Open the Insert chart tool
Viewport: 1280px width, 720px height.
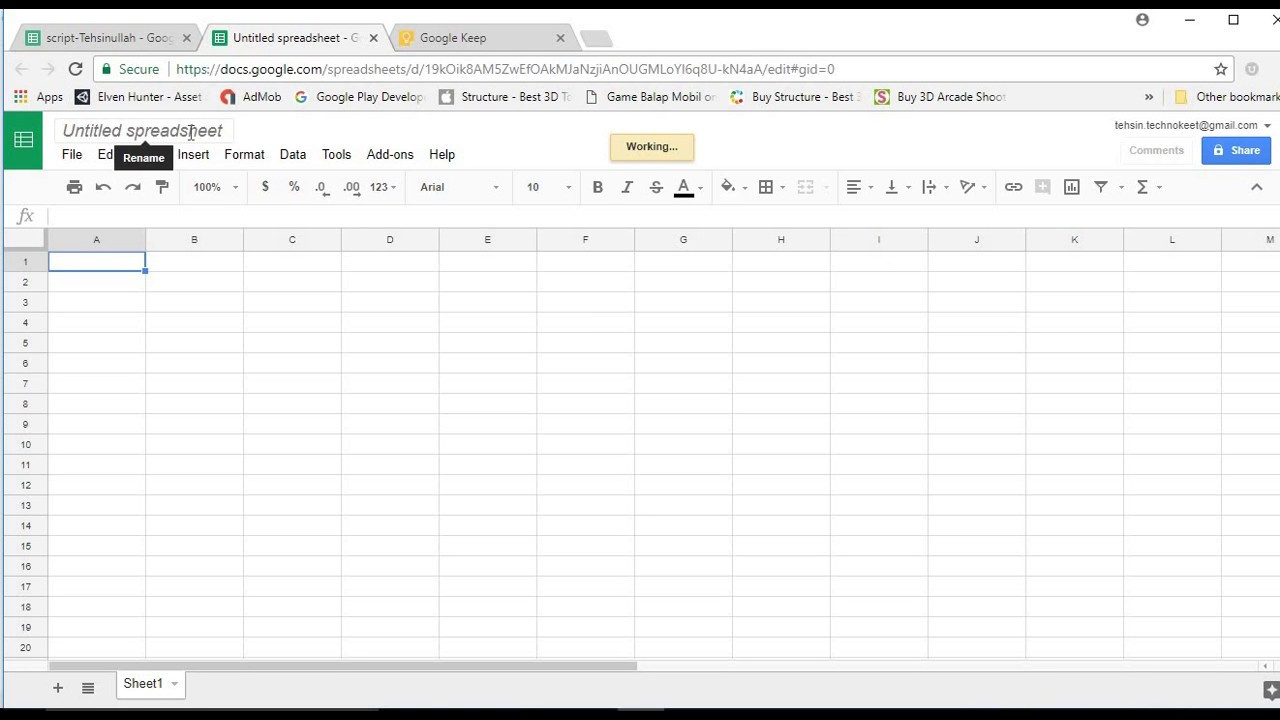(x=1072, y=187)
